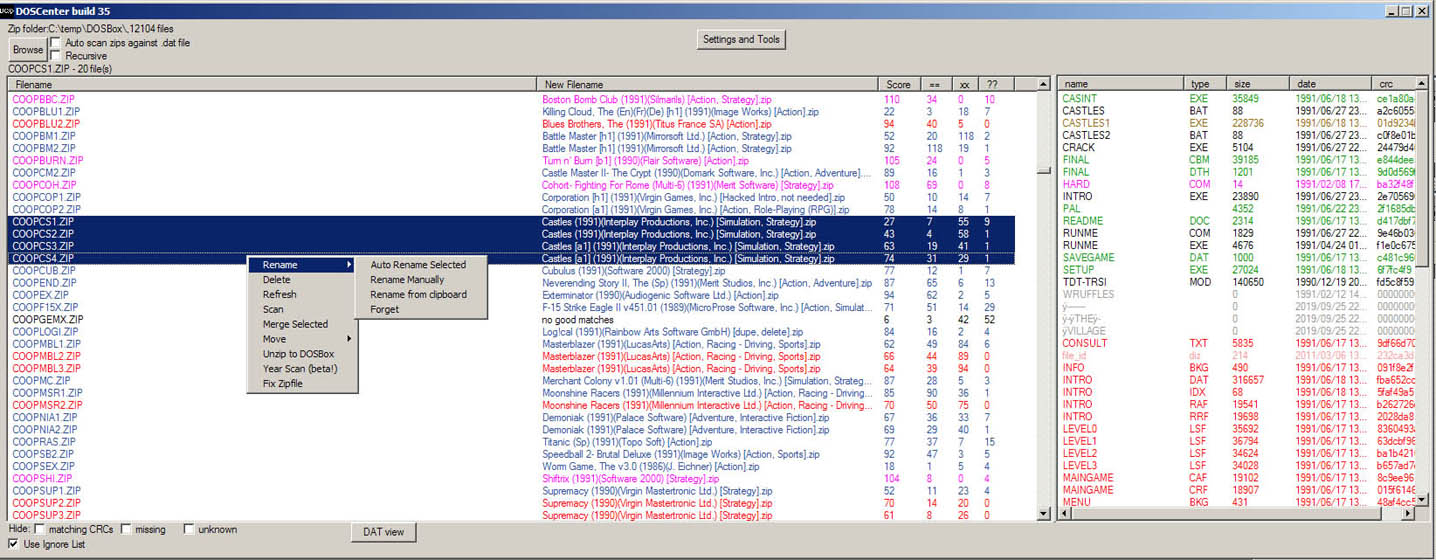Toggle the Recursive checkbox
This screenshot has width=1436, height=560.
[x=55, y=55]
